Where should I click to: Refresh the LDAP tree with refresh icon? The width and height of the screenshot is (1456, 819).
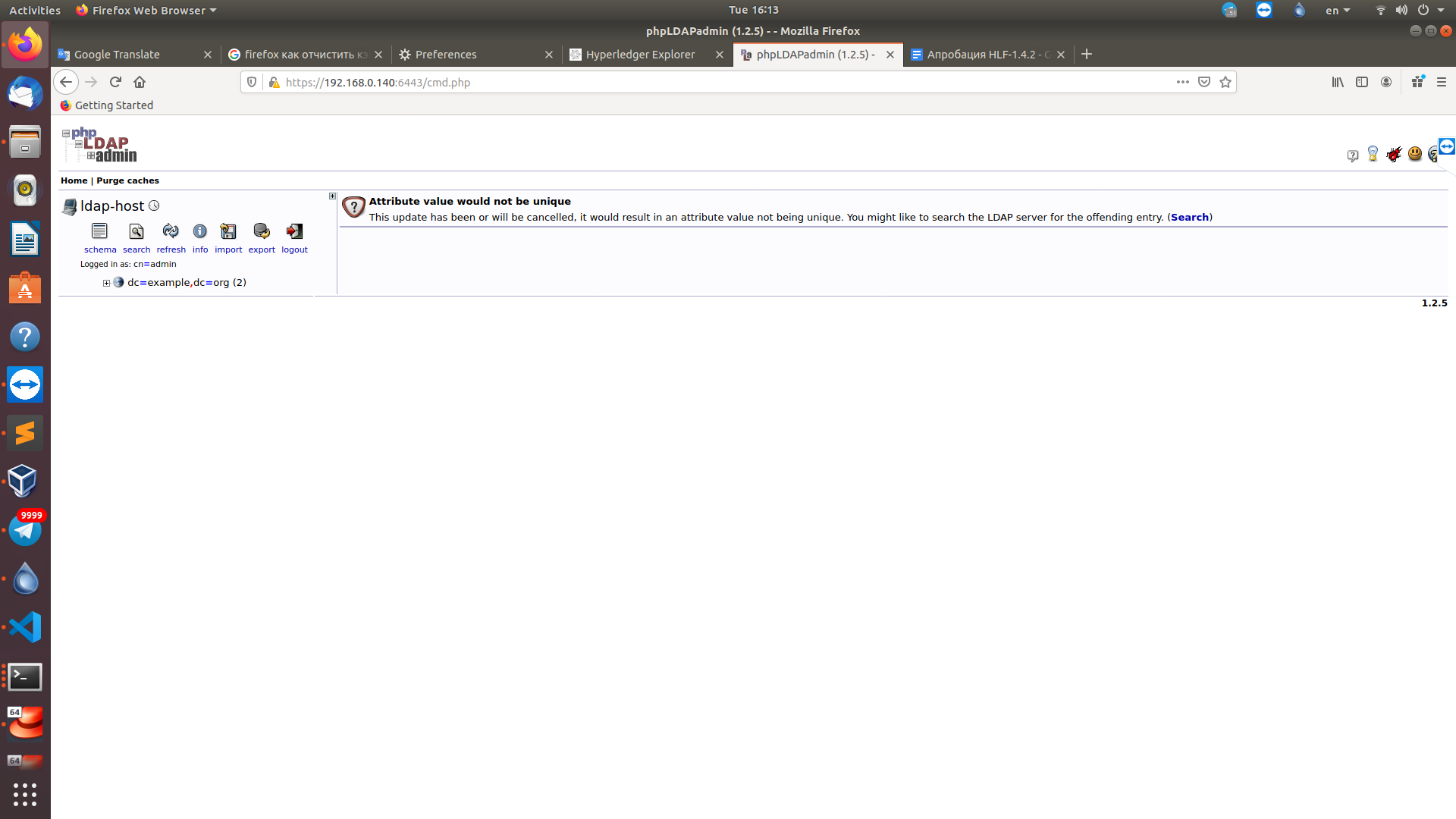point(171,231)
